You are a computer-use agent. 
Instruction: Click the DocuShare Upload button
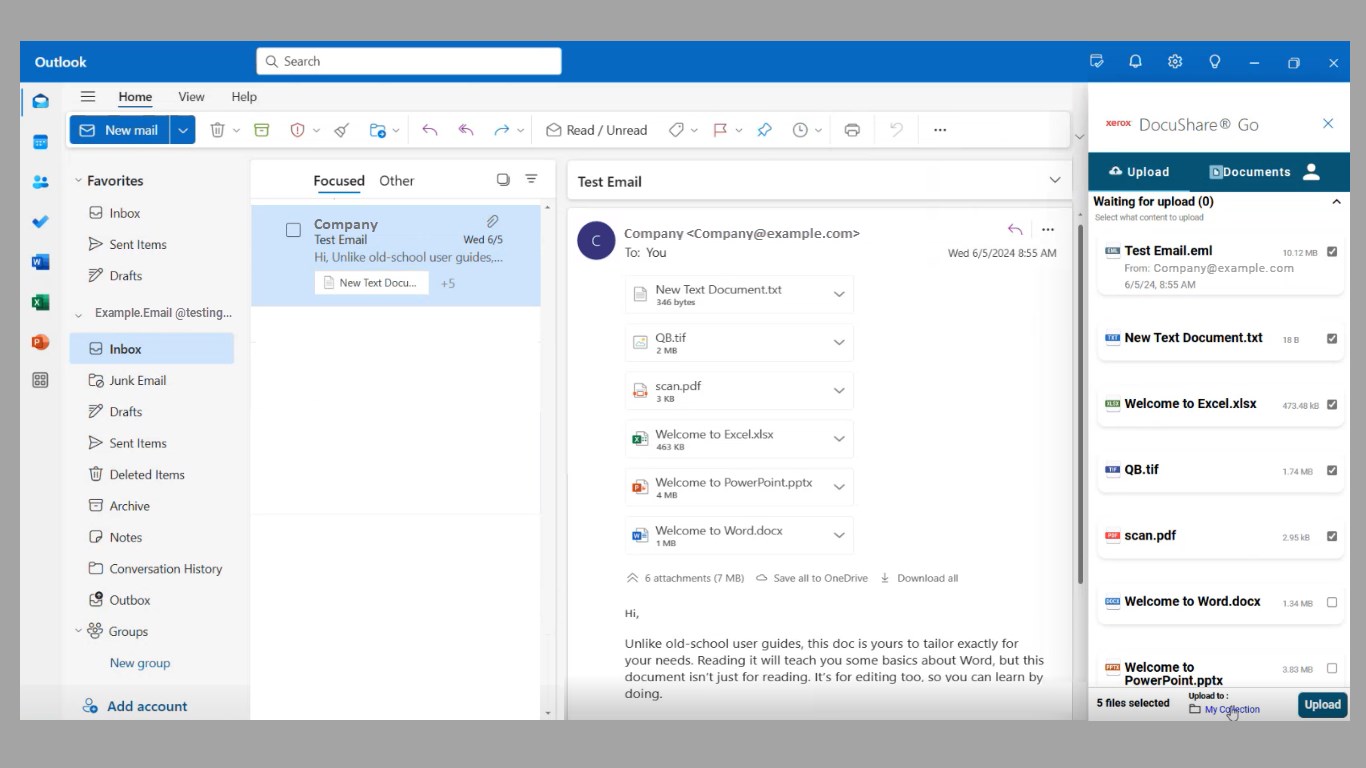coord(1322,704)
